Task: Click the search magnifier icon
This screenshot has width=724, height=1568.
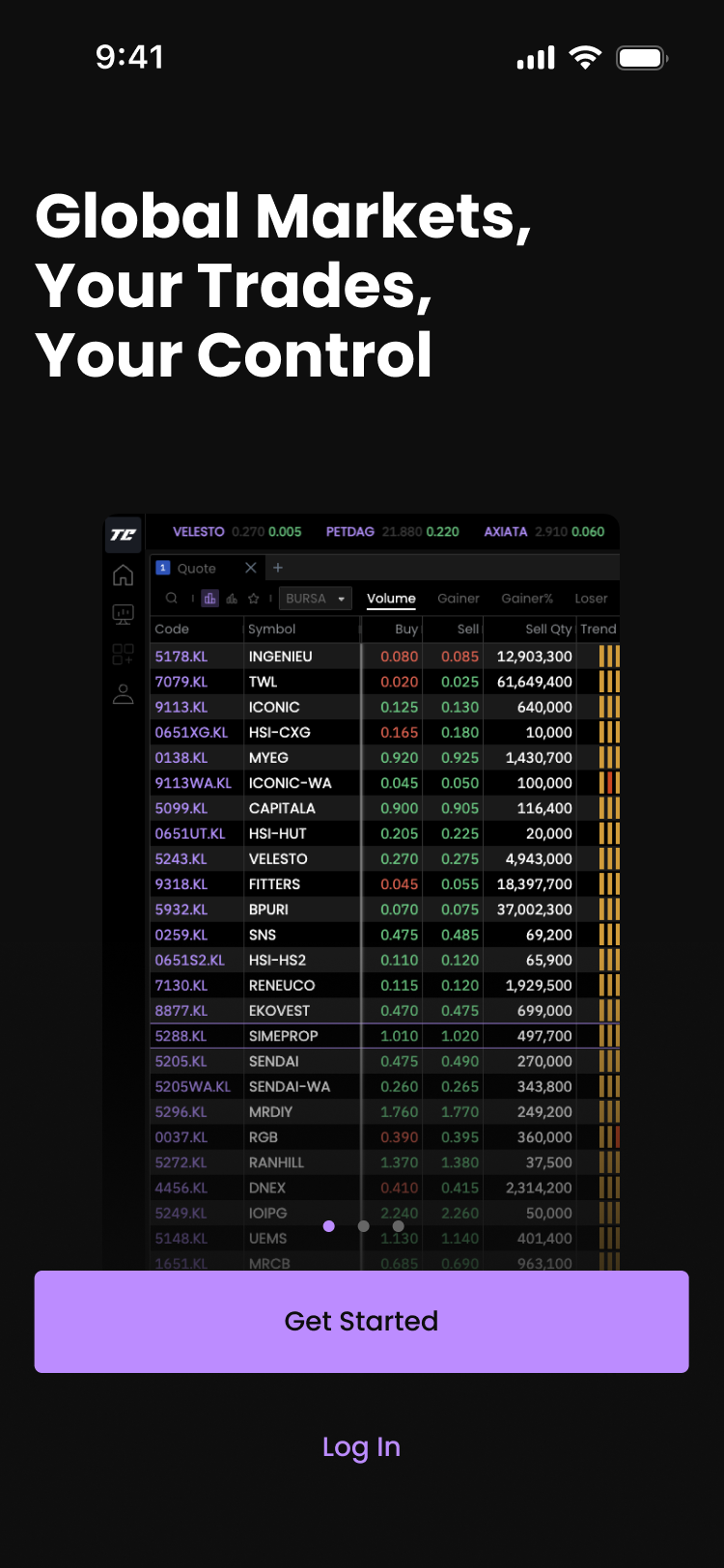Action: point(172,599)
